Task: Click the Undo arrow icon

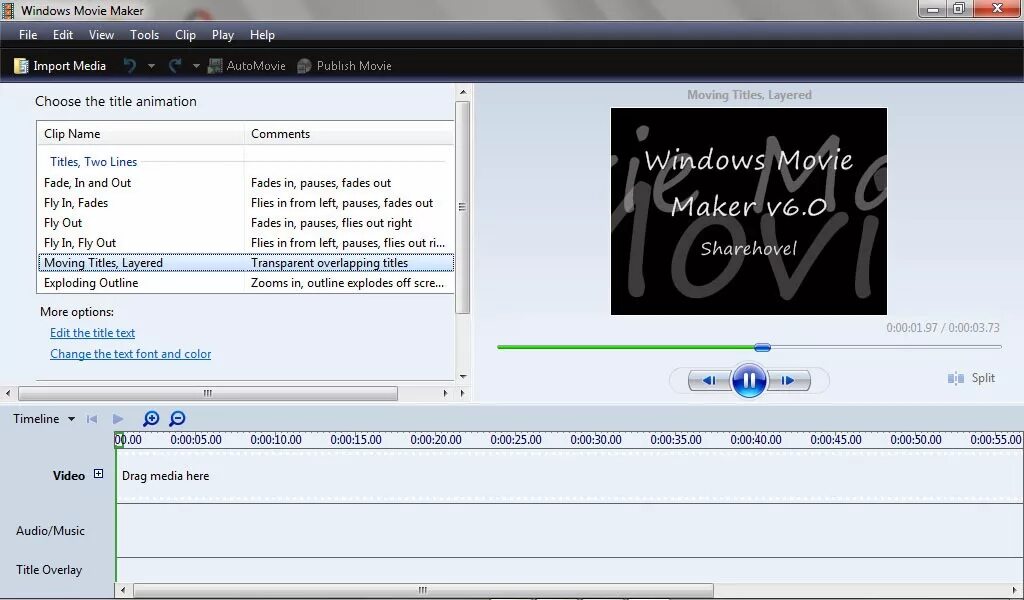Action: click(130, 66)
